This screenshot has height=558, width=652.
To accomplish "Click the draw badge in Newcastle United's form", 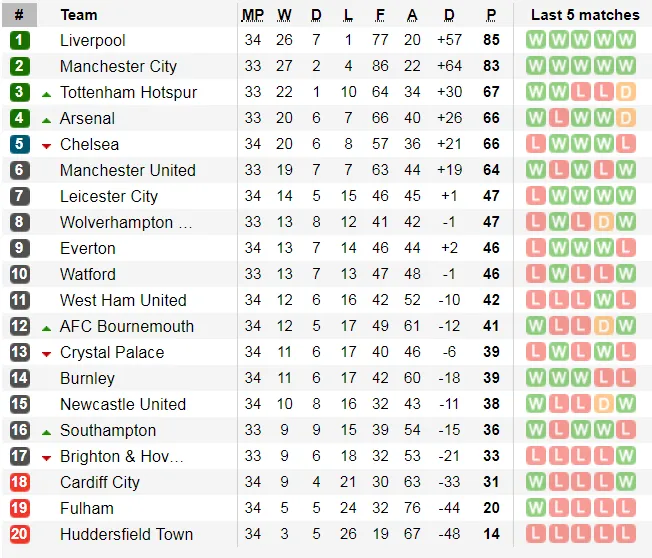I will click(604, 405).
